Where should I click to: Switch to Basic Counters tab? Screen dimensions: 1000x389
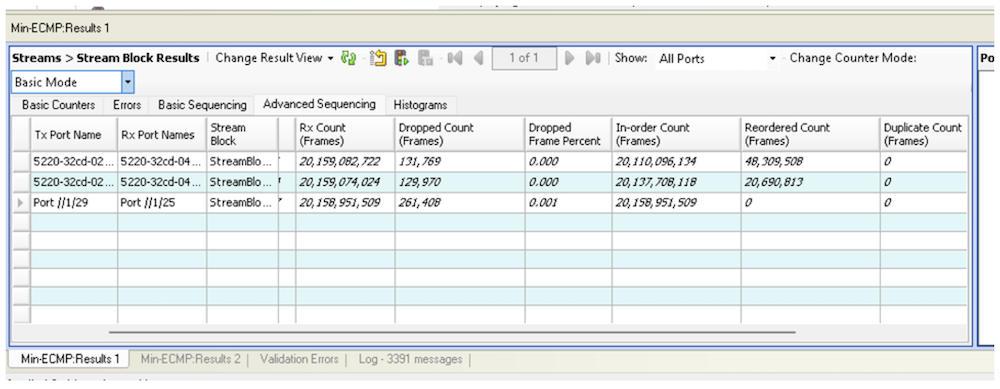59,105
